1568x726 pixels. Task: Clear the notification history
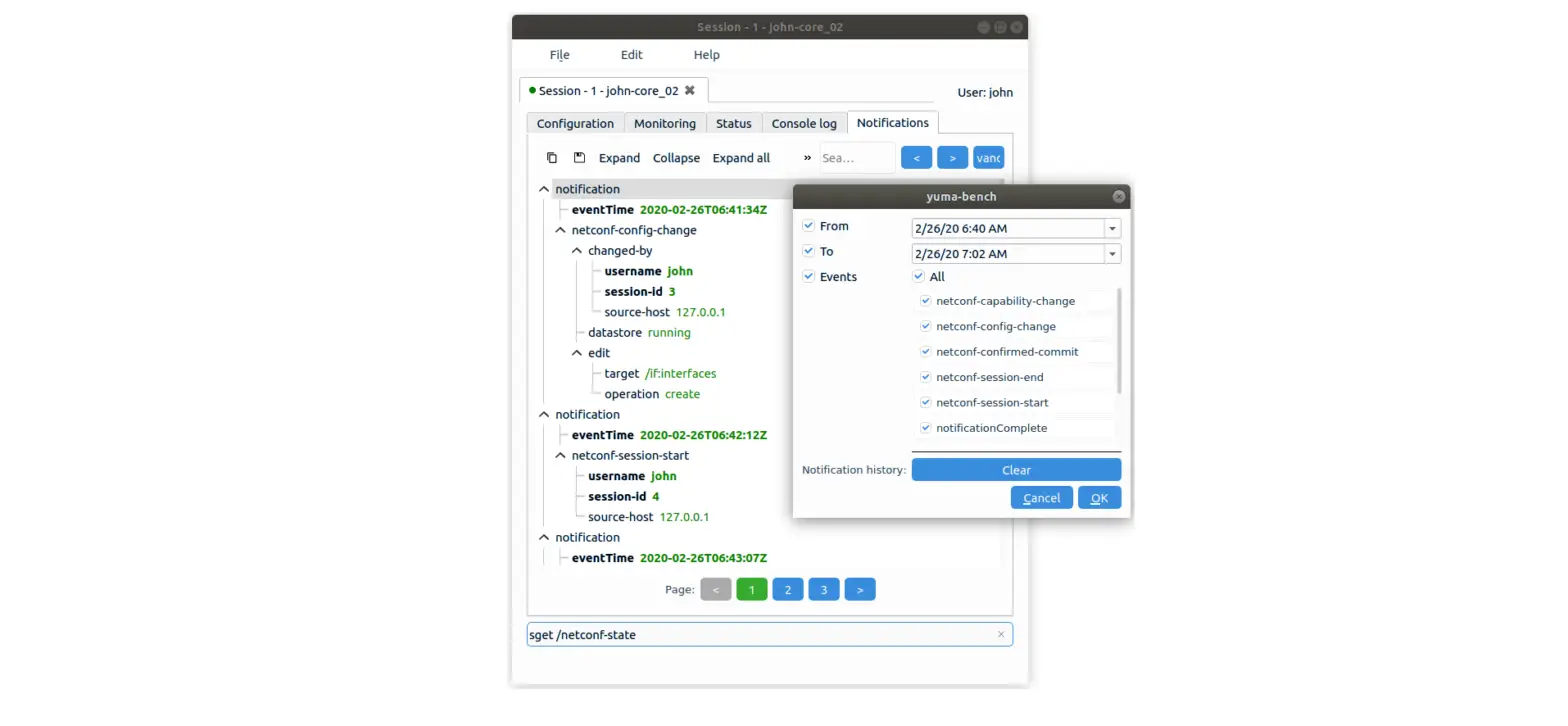pyautogui.click(x=1016, y=470)
